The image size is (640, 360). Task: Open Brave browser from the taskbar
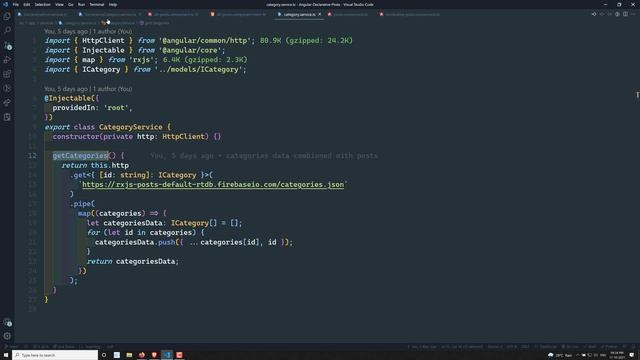click(154, 355)
